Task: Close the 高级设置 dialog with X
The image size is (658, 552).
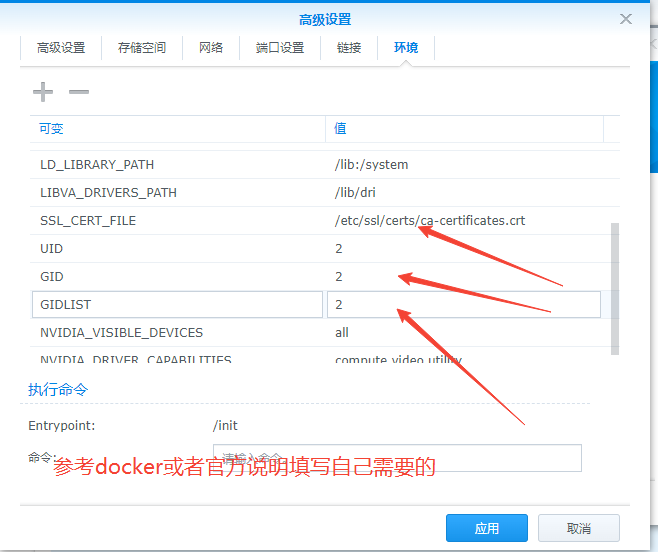Action: point(626,19)
